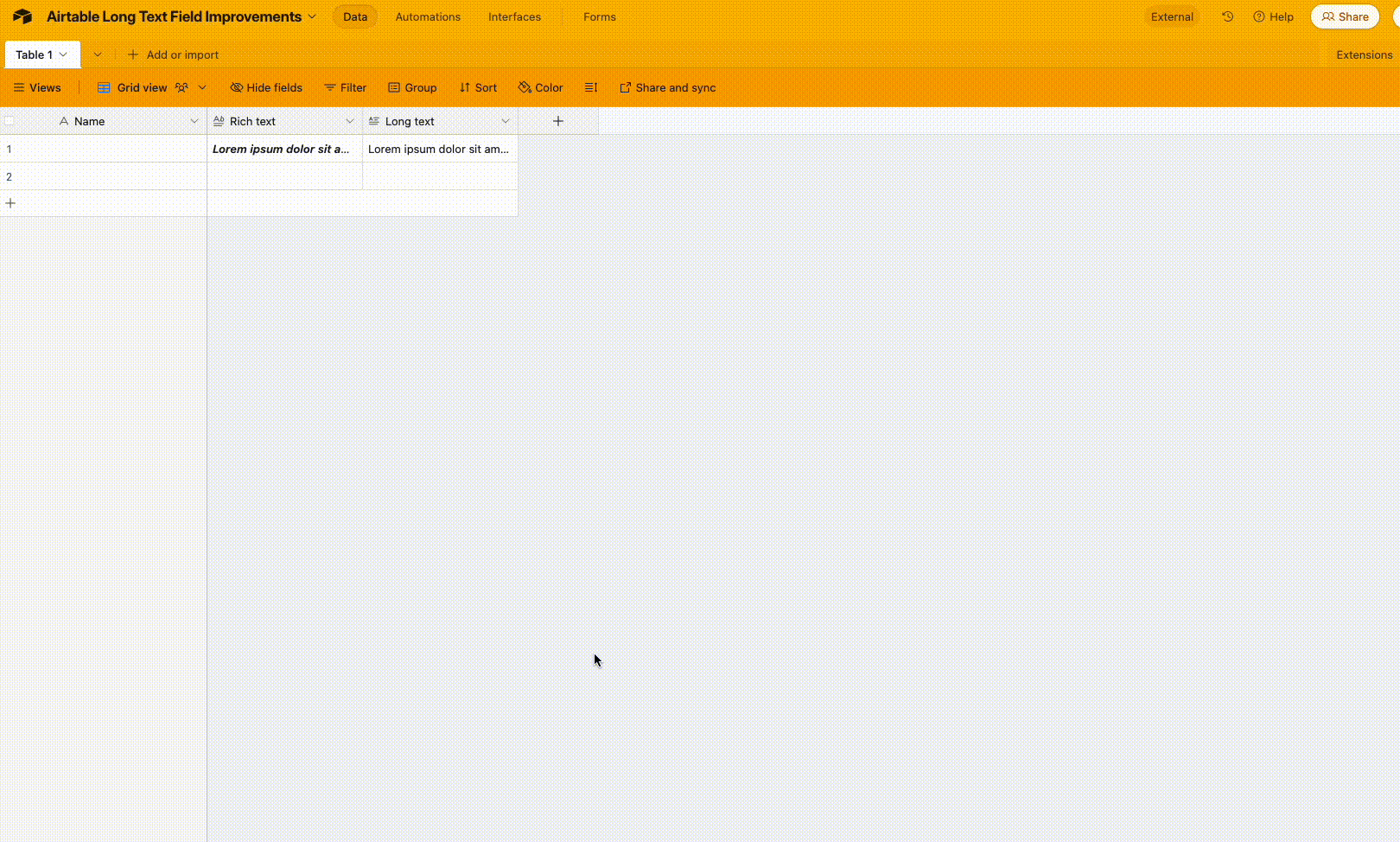Toggle the select-all rows checkbox
Screen dimensions: 1400x842
tap(10, 121)
